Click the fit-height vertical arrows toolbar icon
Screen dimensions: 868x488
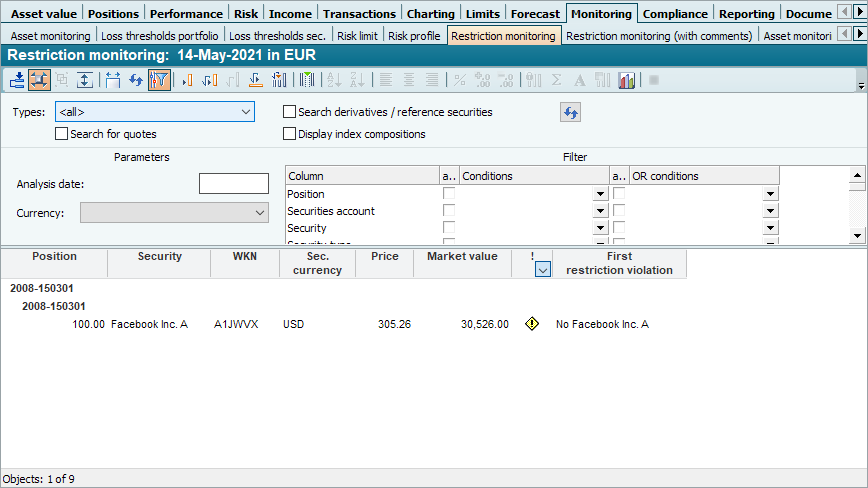coord(86,80)
